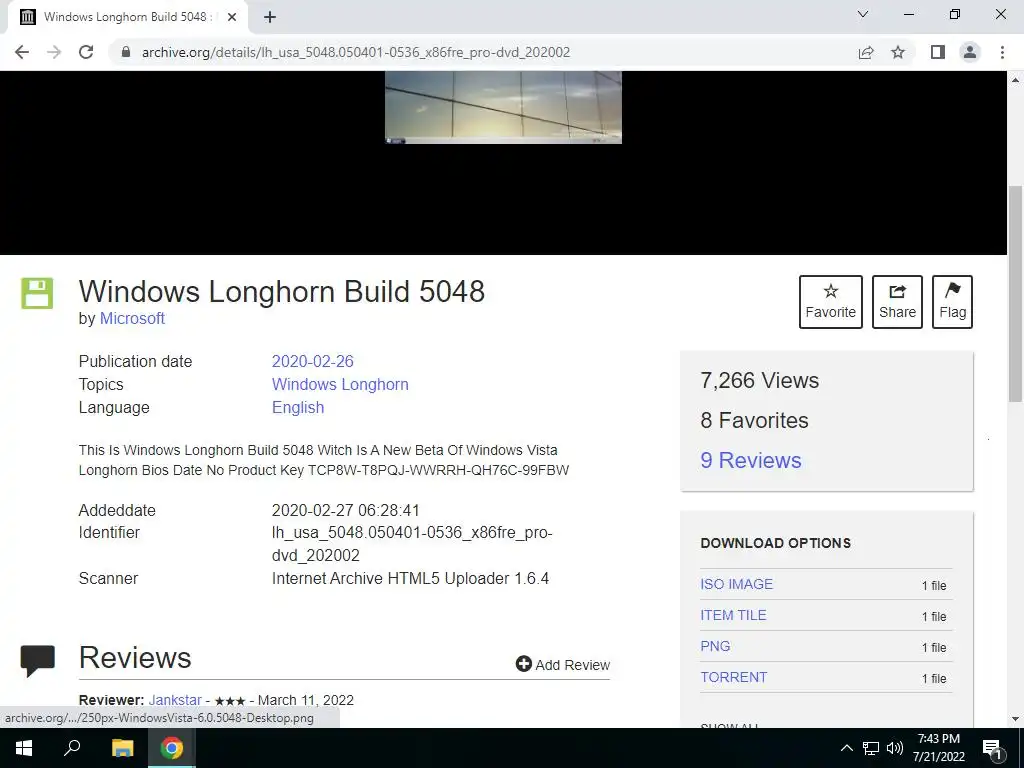Open Chrome three-dot menu
1024x768 pixels.
click(1002, 52)
